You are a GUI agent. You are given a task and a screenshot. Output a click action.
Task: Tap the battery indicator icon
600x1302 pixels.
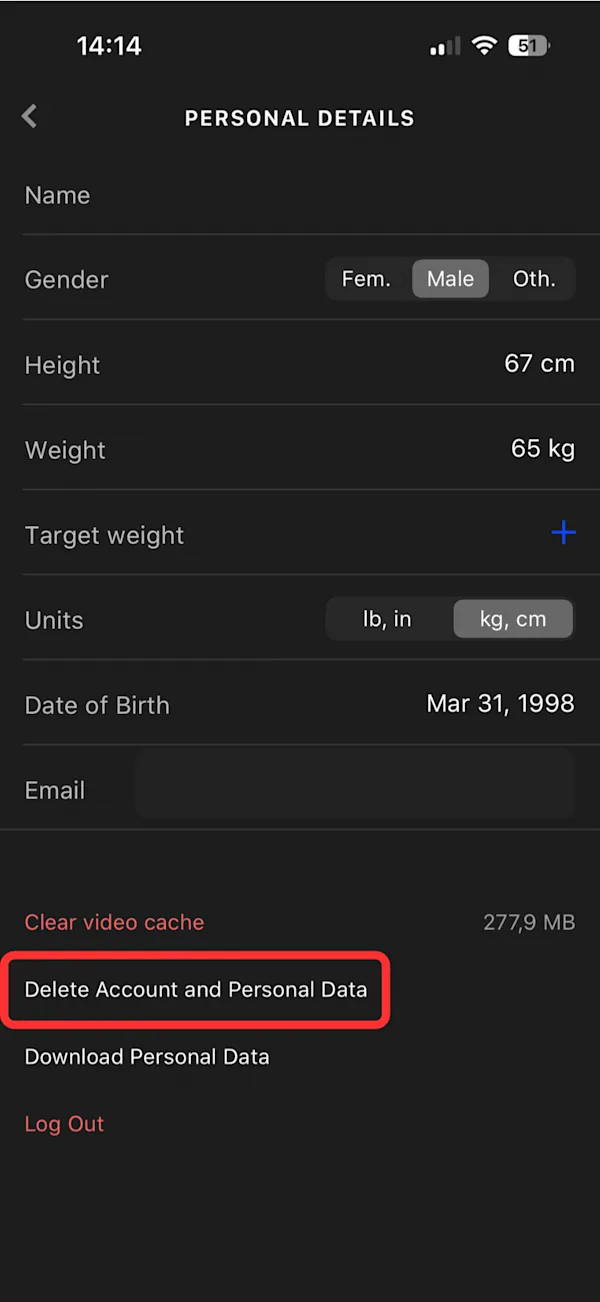530,46
